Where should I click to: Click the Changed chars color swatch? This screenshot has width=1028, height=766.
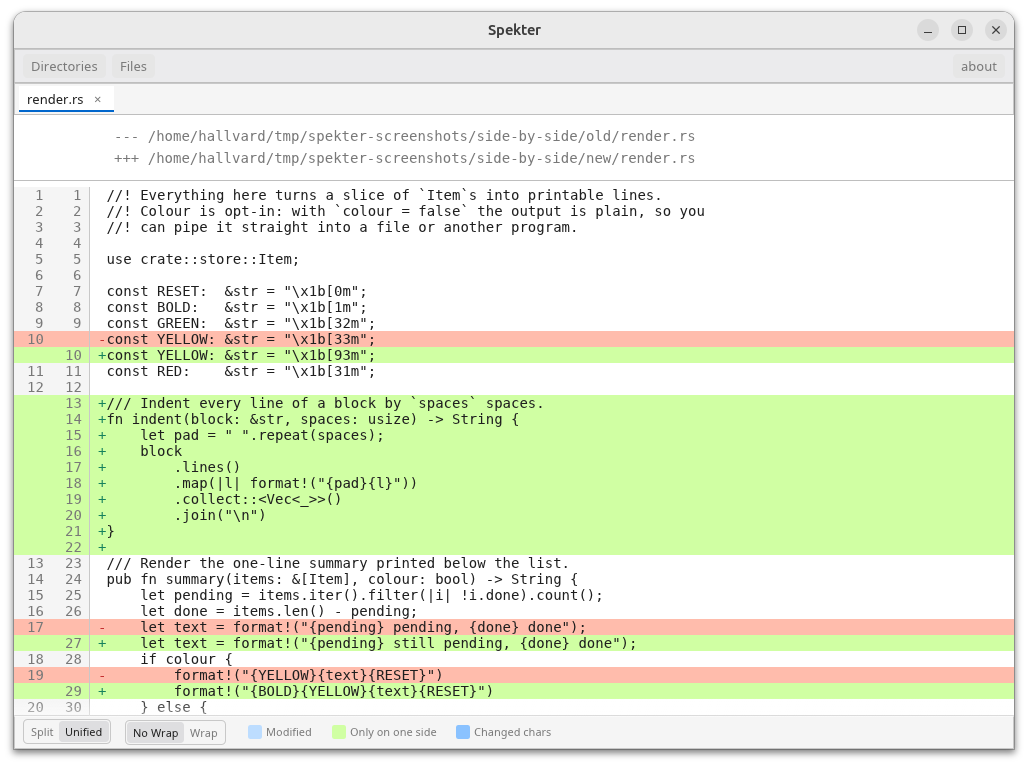(x=463, y=732)
